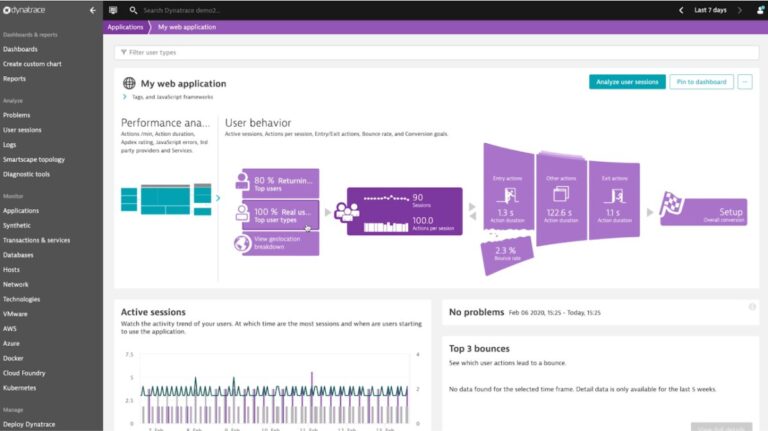Click the funnel filter icon
This screenshot has width=768, height=431.
pos(123,52)
